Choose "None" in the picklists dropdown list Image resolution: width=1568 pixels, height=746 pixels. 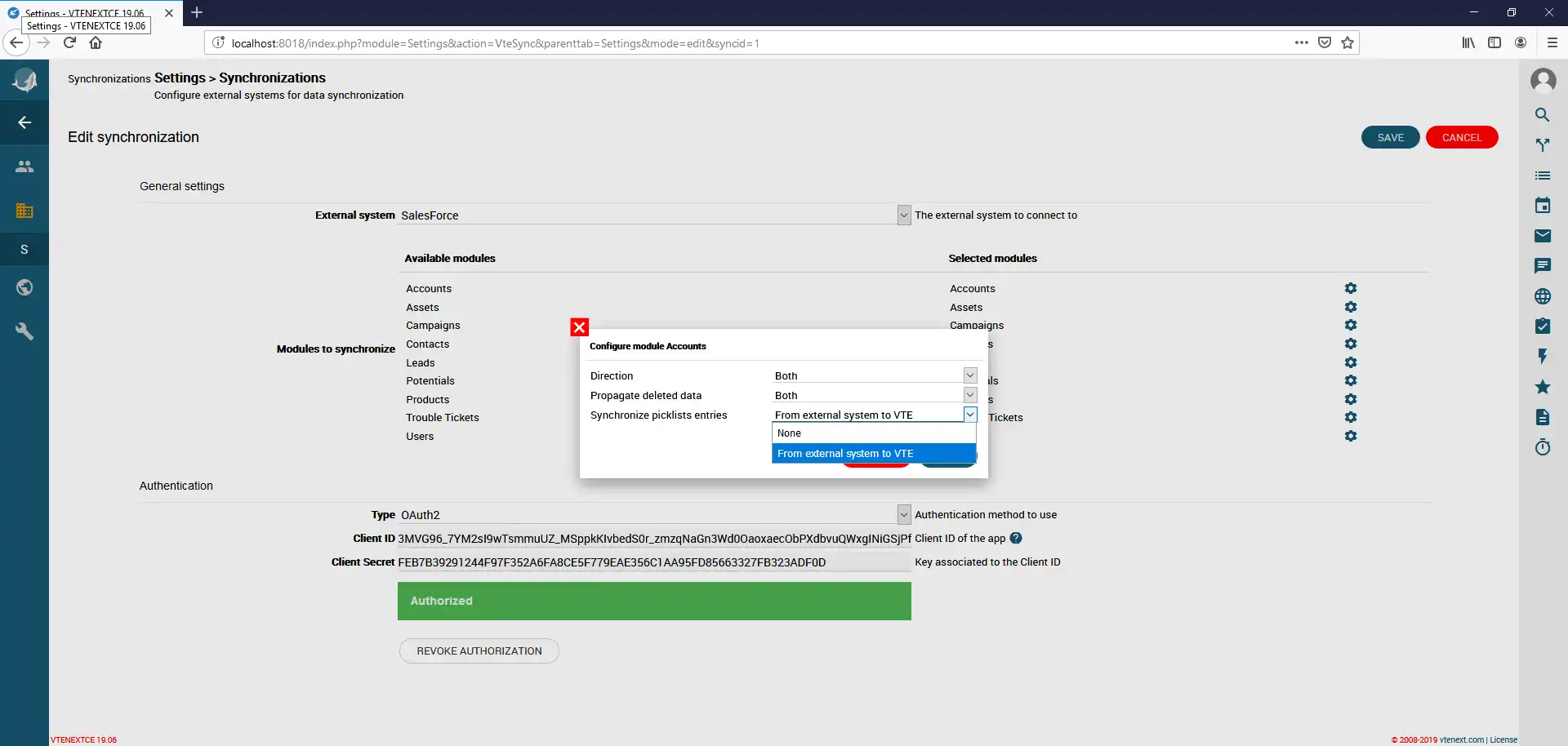[x=874, y=433]
